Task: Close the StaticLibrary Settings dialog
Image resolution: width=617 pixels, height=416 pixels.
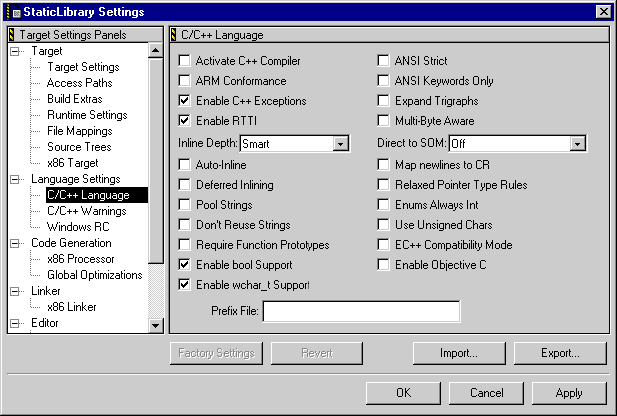Action: (x=604, y=12)
